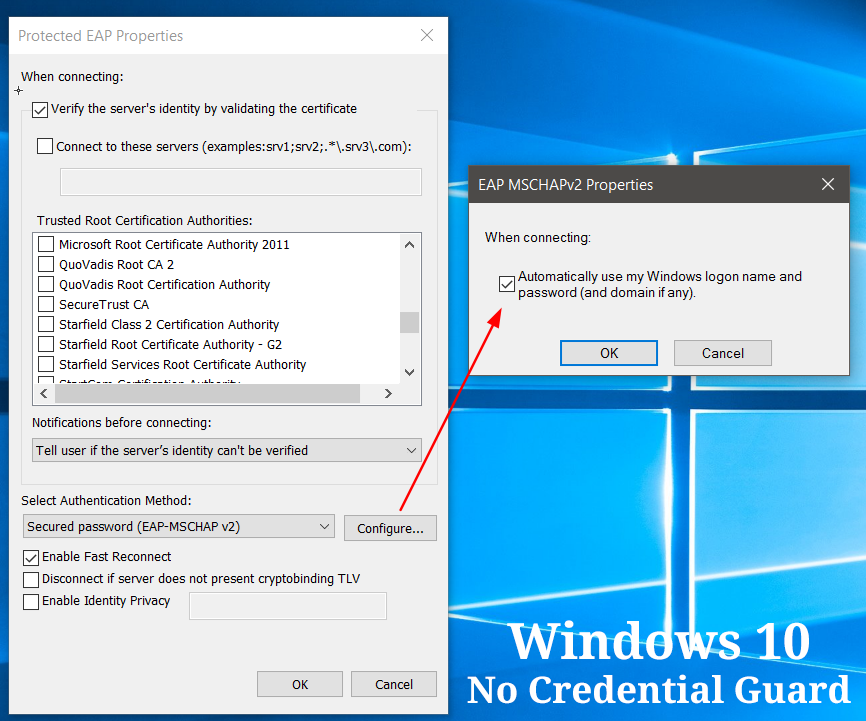Click the server names input field
Screen dimensions: 866x721
[x=241, y=182]
